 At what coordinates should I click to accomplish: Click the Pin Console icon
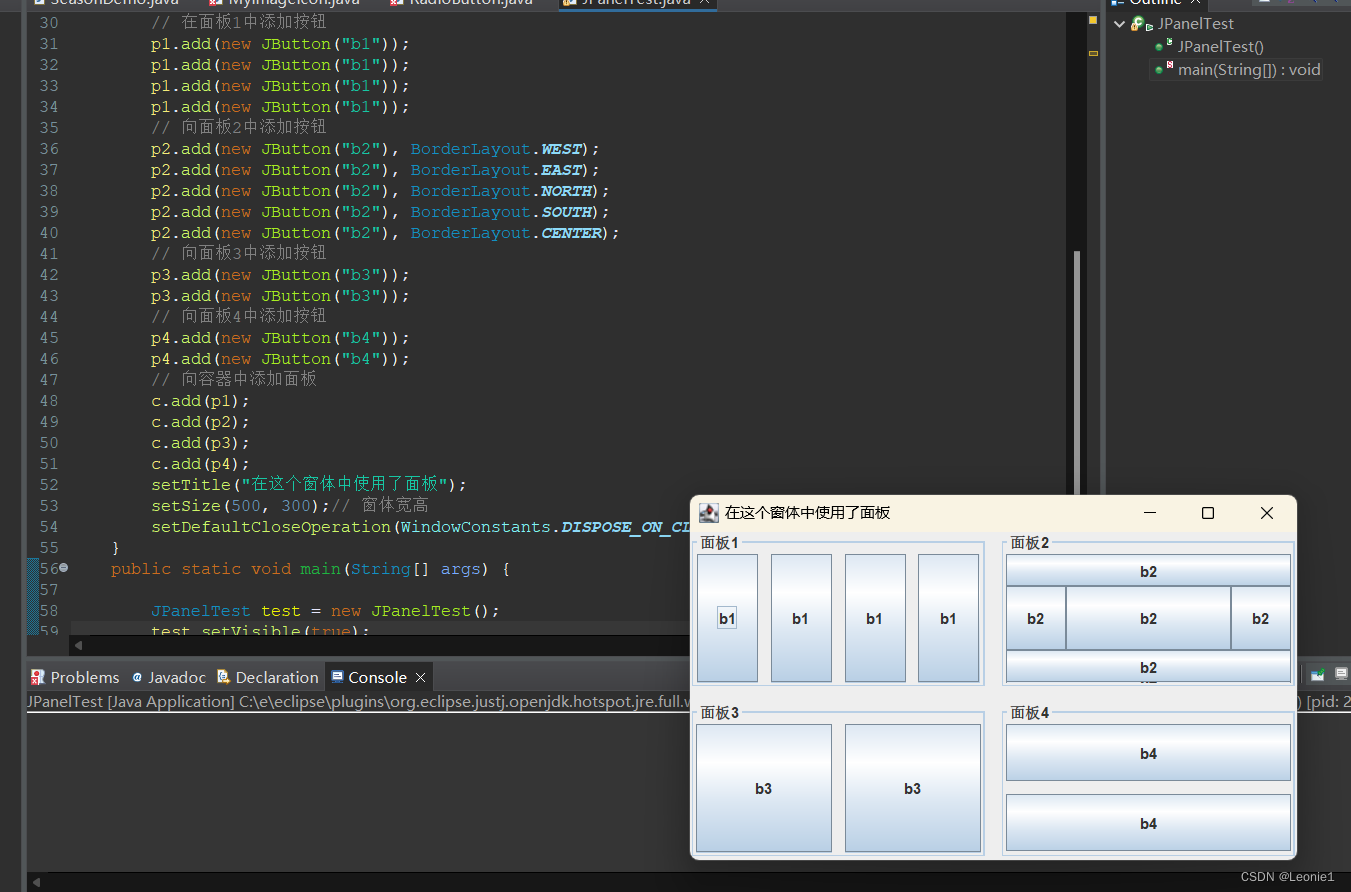coord(1317,674)
